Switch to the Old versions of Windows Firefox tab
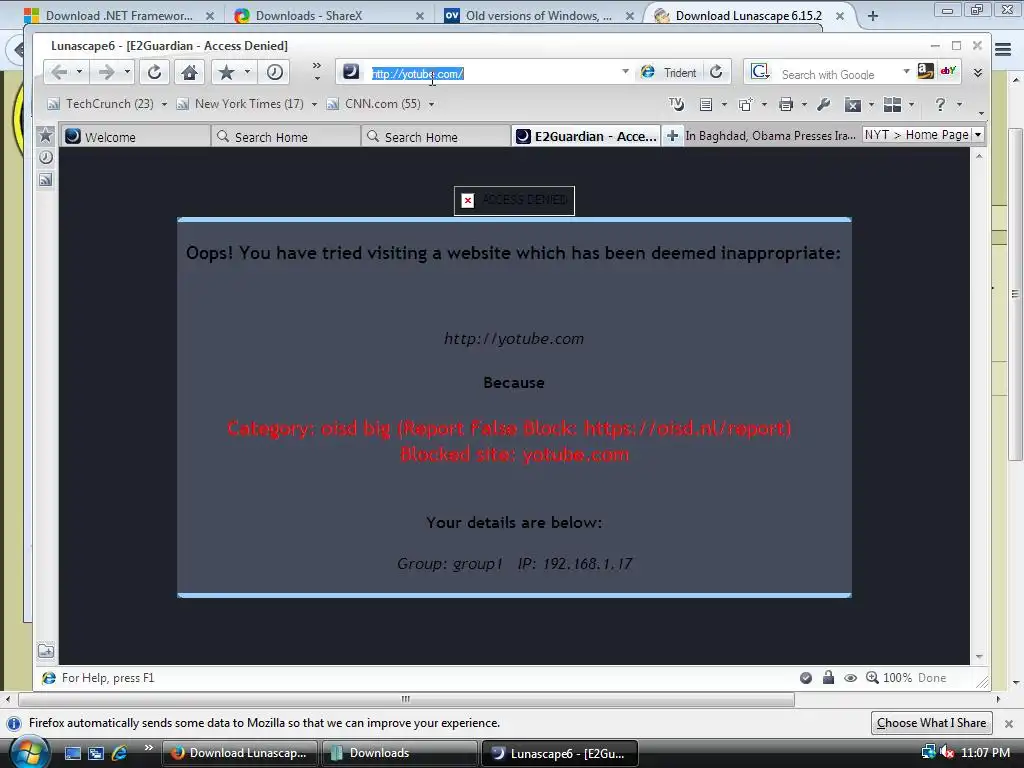 (539, 16)
